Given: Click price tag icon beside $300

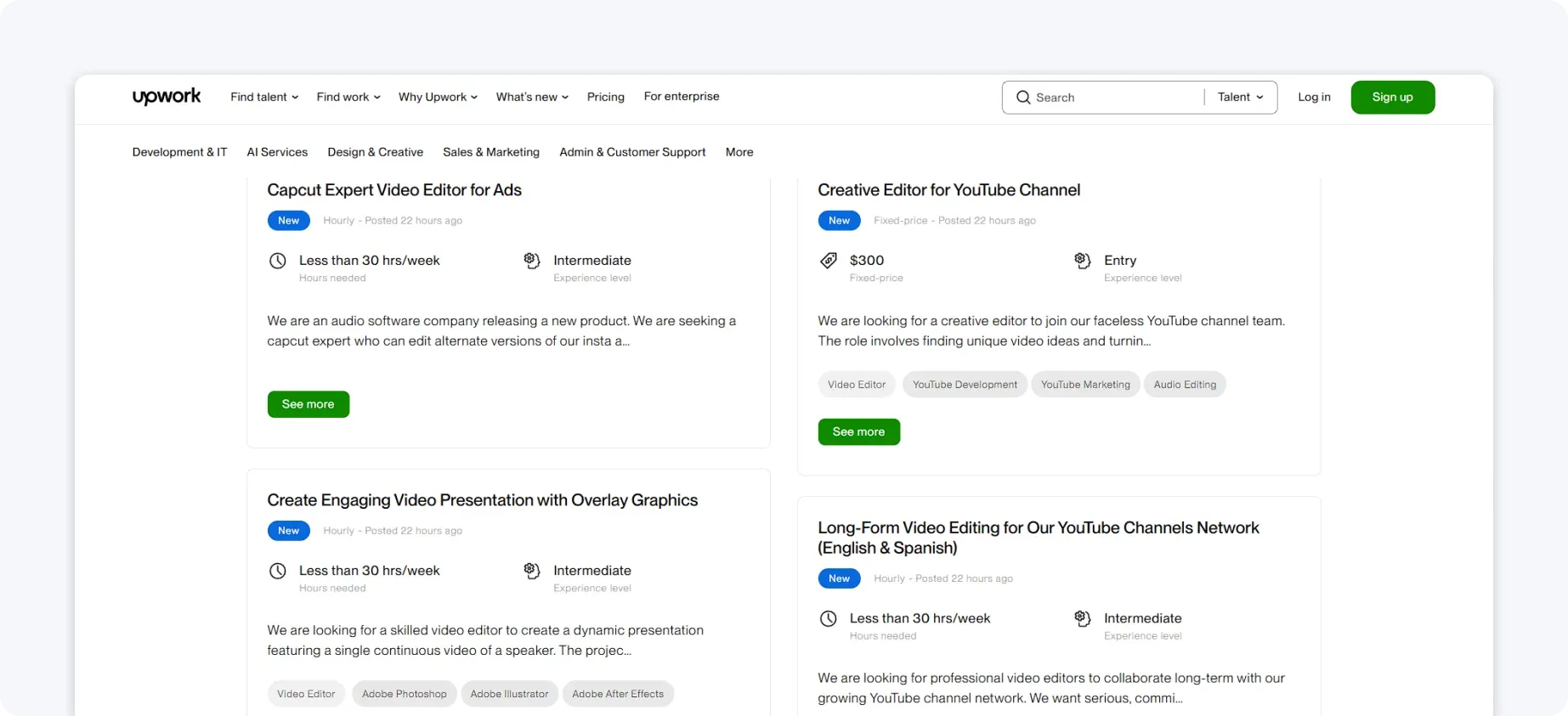Looking at the screenshot, I should click(x=829, y=261).
